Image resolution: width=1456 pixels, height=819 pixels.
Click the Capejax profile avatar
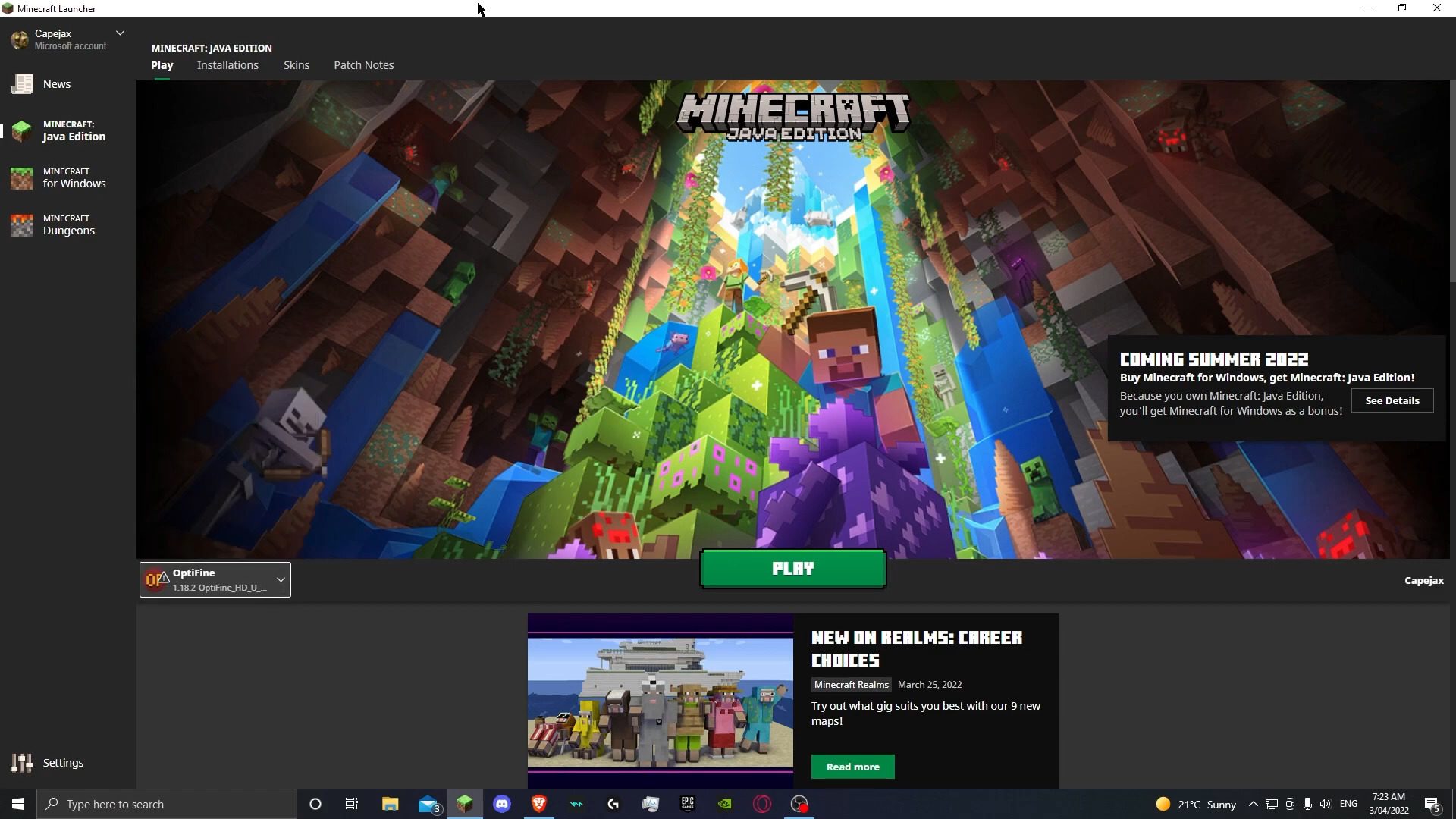[x=20, y=39]
